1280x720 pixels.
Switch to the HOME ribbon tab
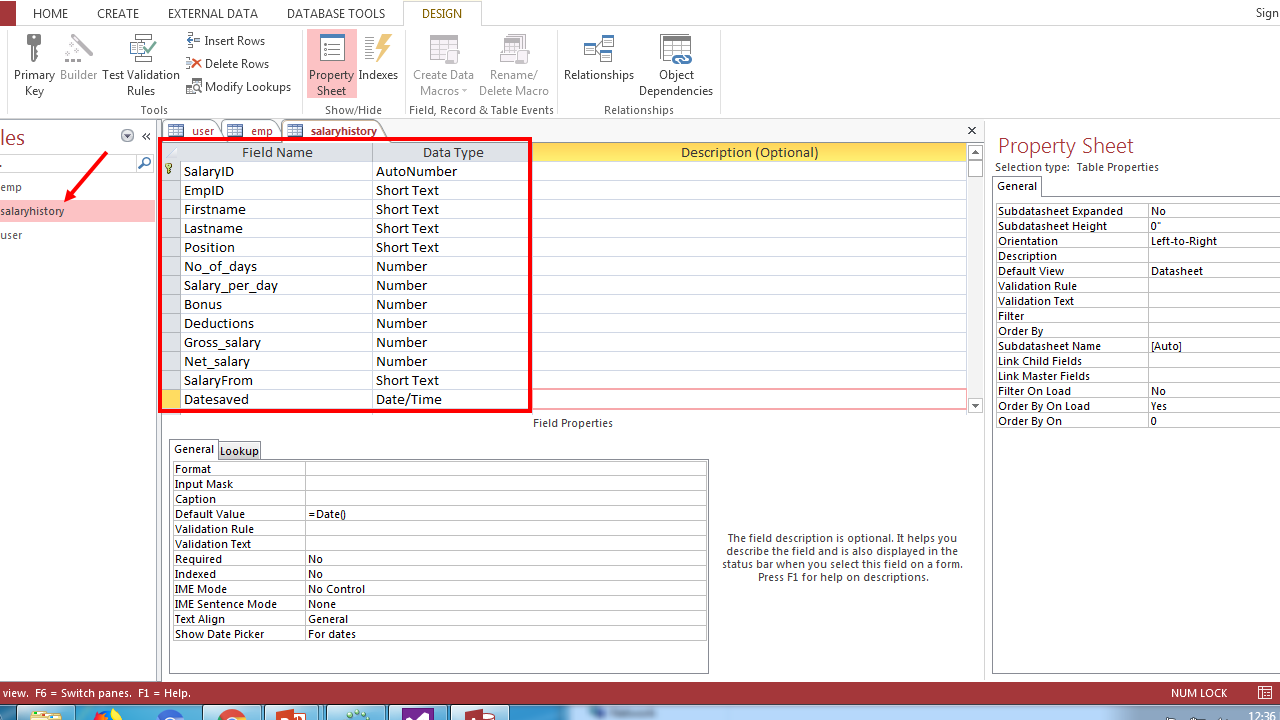50,13
